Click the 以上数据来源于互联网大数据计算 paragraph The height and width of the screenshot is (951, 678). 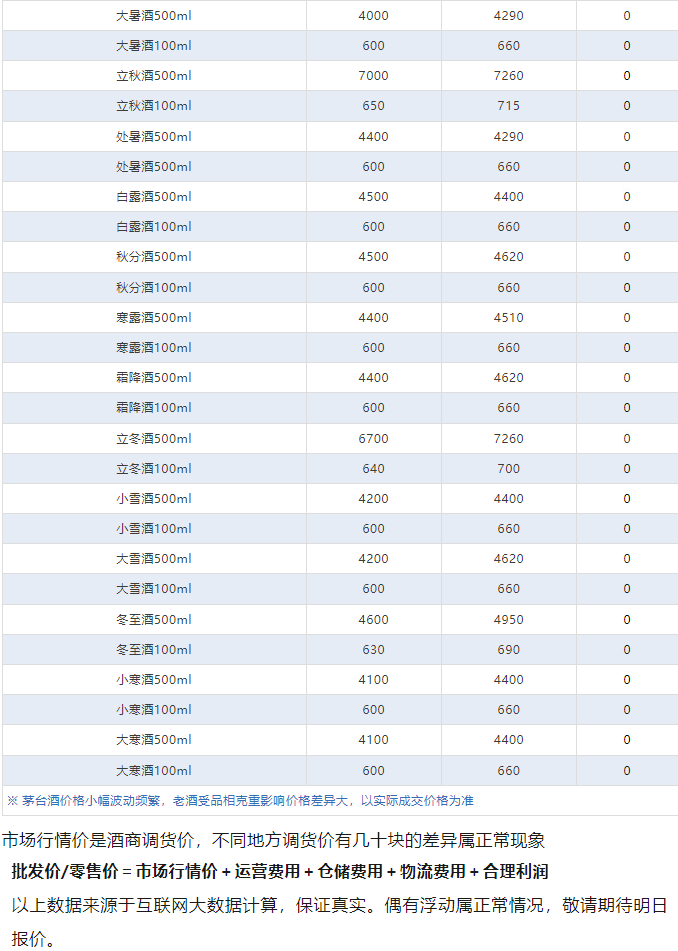coord(339,922)
